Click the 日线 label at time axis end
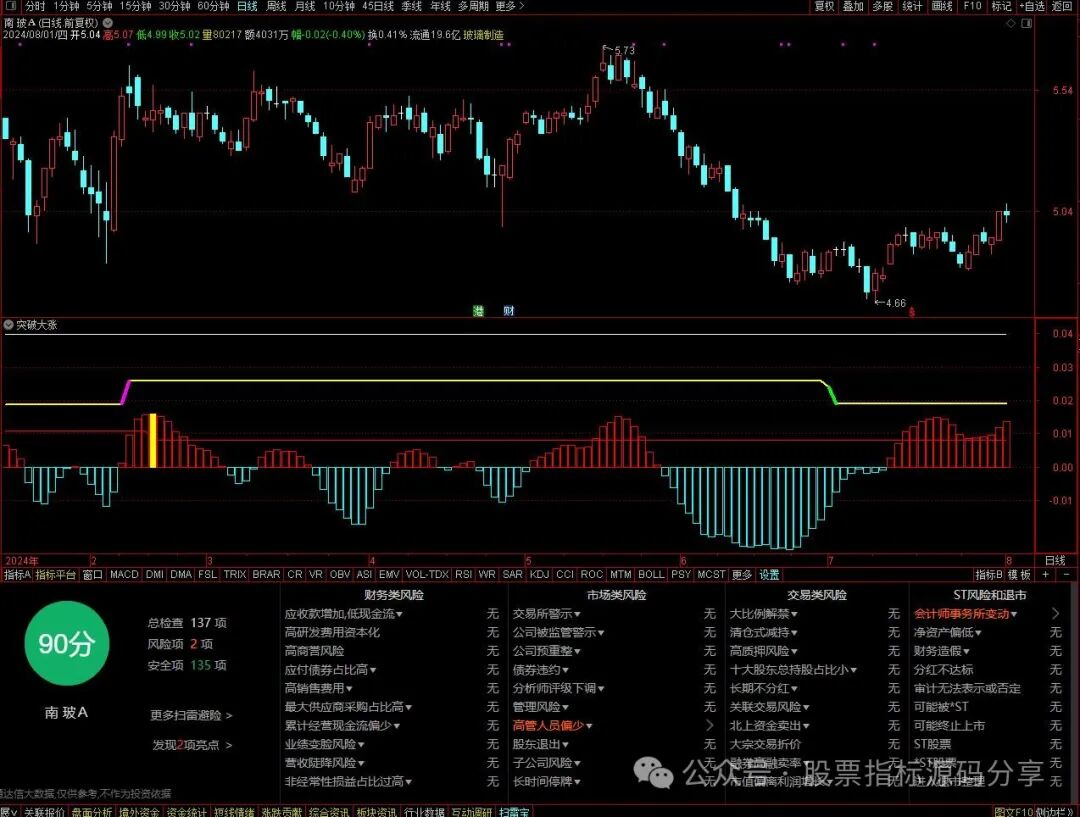 1055,560
